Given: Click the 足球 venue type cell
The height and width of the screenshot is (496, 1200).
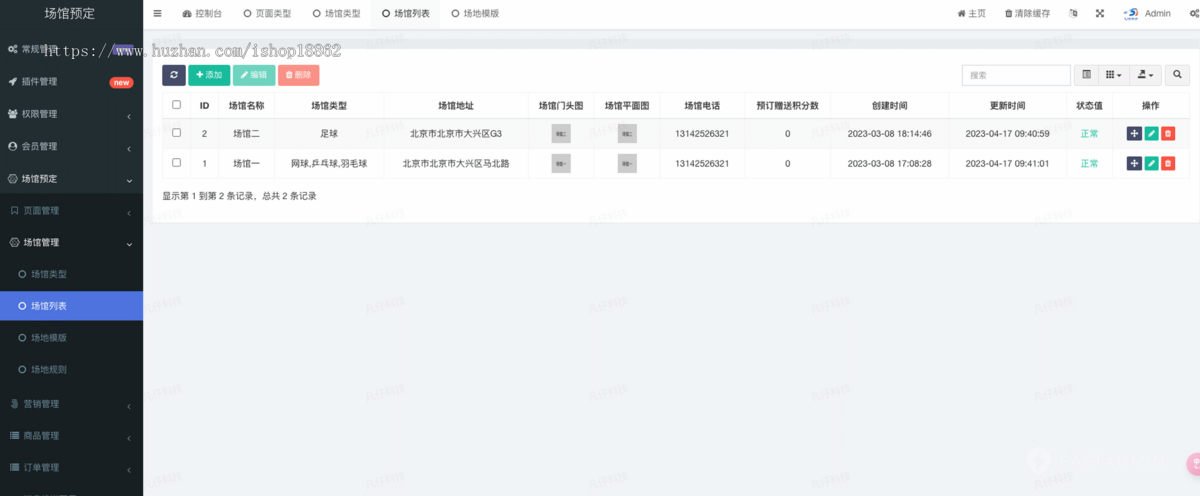Looking at the screenshot, I should click(329, 133).
